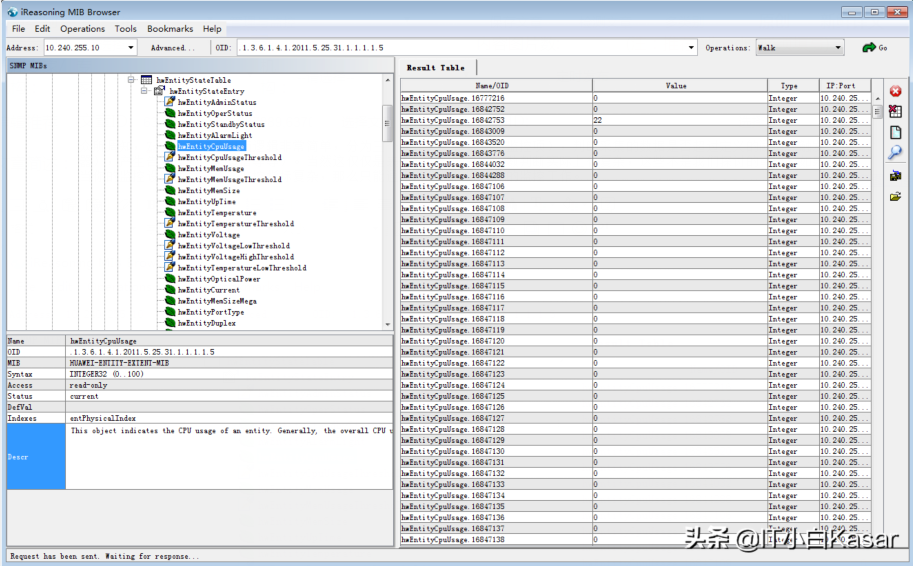Click the result table scrollbar thumb
The width and height of the screenshot is (913, 566).
[877, 112]
